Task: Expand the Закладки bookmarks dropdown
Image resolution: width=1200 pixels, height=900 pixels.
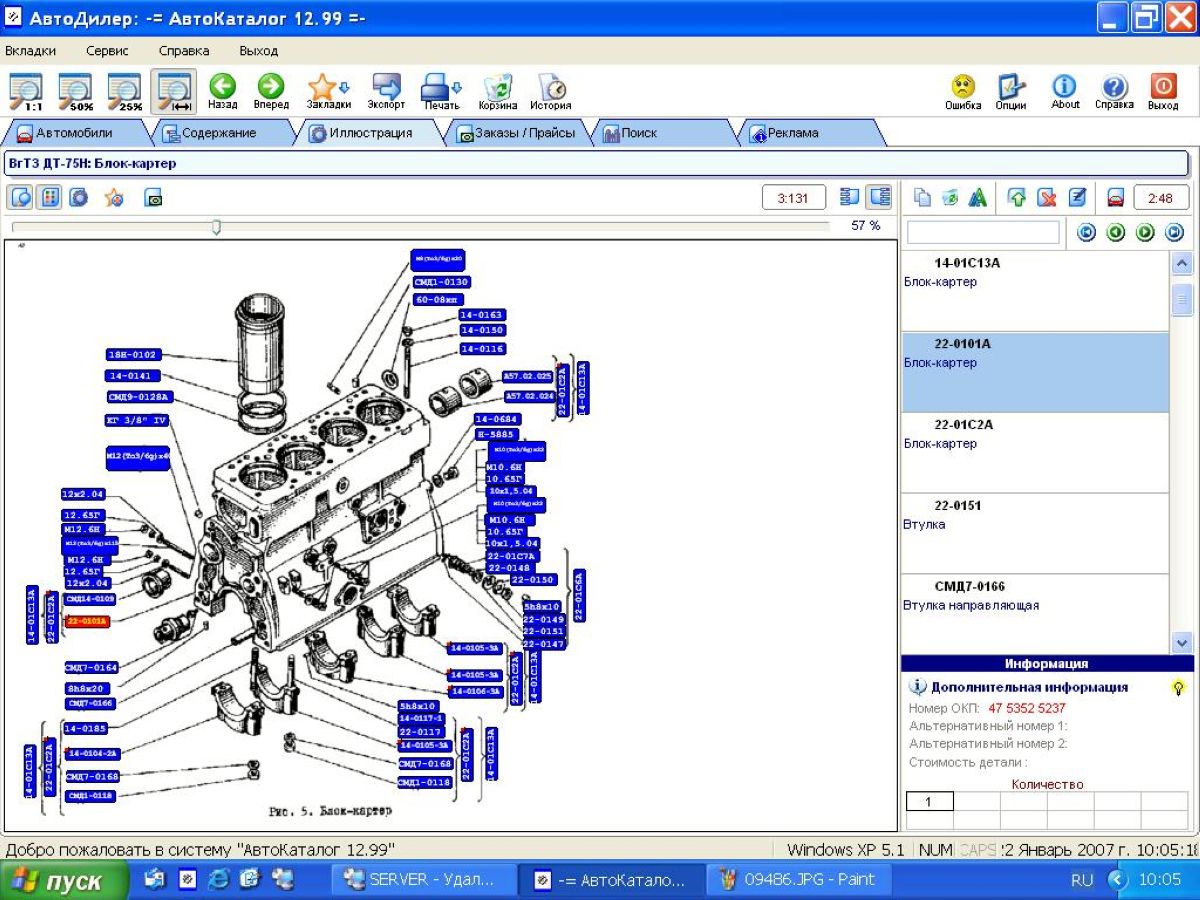Action: pos(345,87)
